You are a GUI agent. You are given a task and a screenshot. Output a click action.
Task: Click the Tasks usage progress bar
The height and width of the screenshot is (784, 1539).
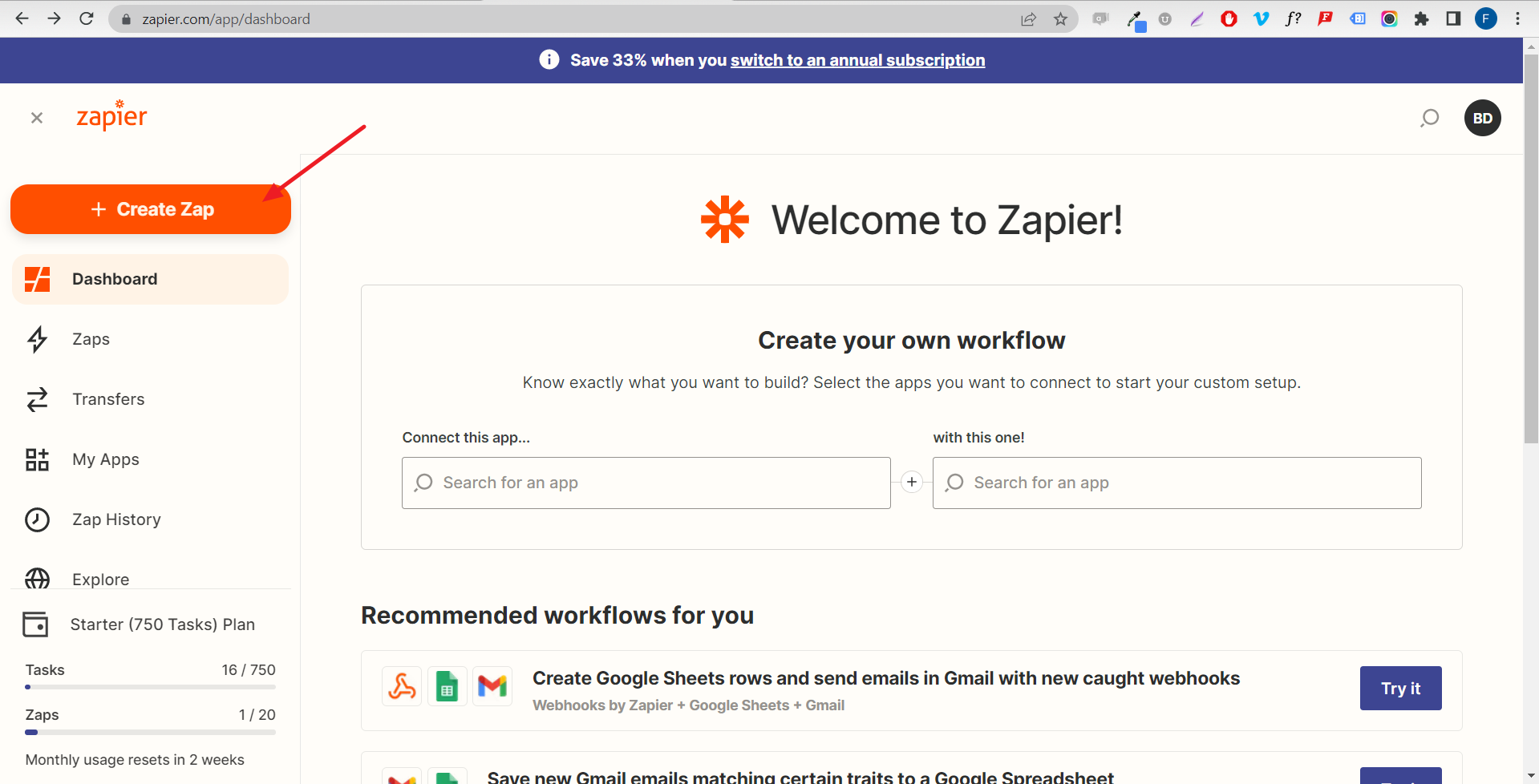pos(150,687)
